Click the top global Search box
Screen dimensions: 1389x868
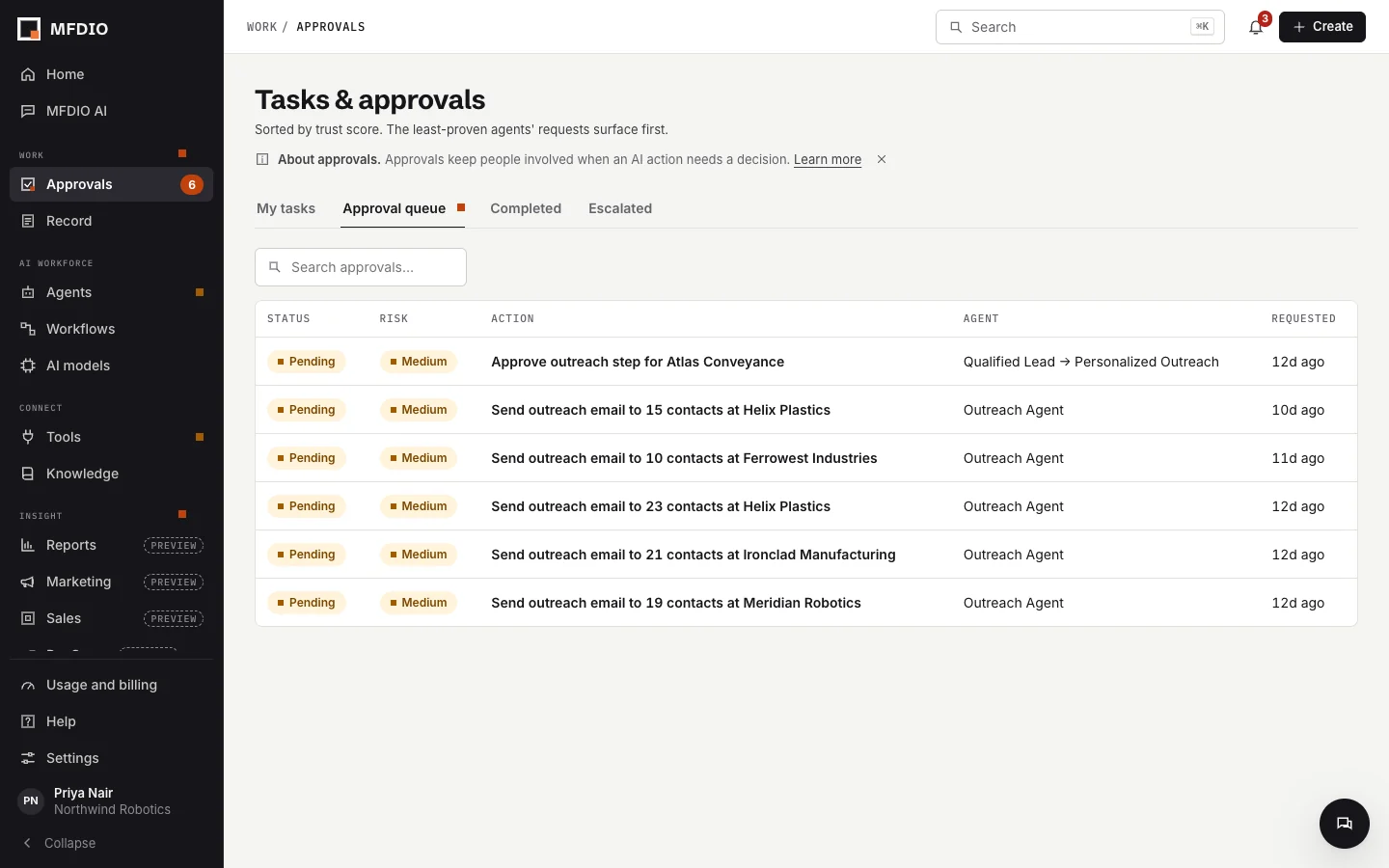(x=1080, y=27)
